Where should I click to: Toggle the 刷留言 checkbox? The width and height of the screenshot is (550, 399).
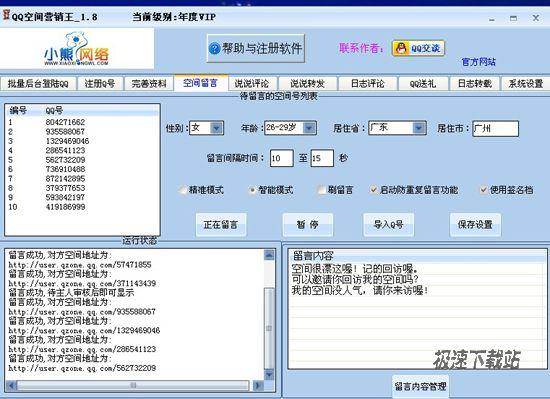(321, 190)
